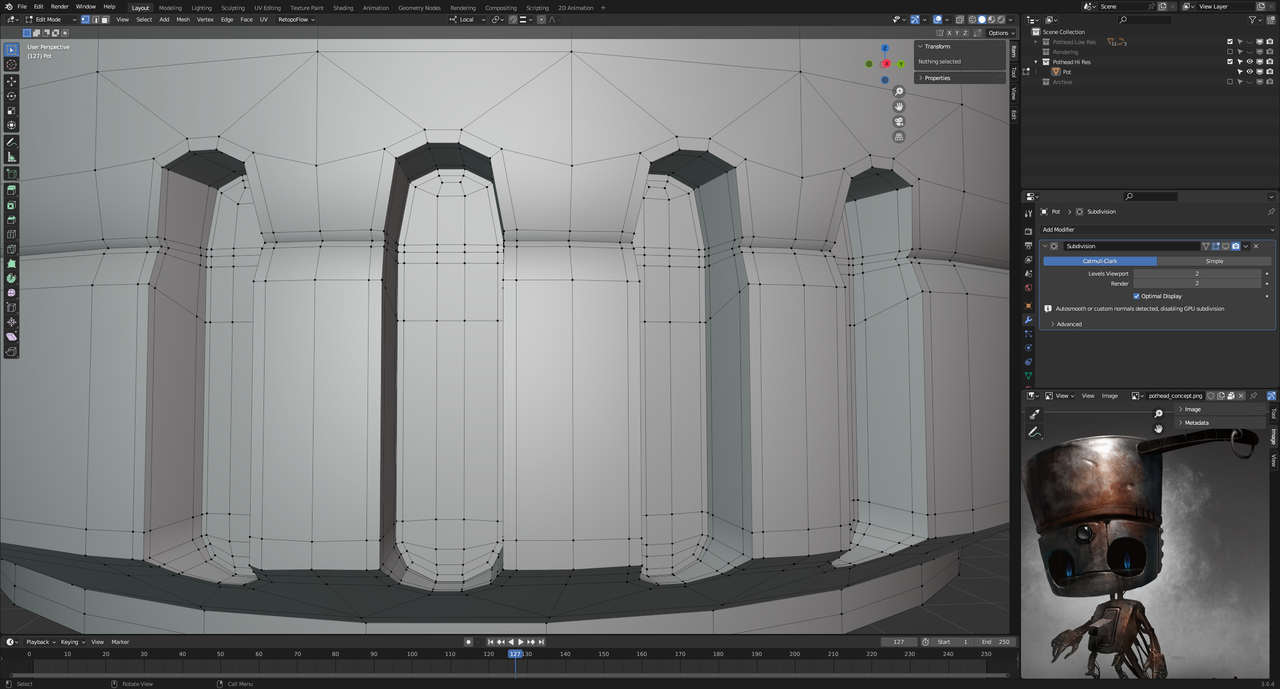Image resolution: width=1280 pixels, height=689 pixels.
Task: Expand the Advanced subdivision section
Action: click(x=1069, y=324)
